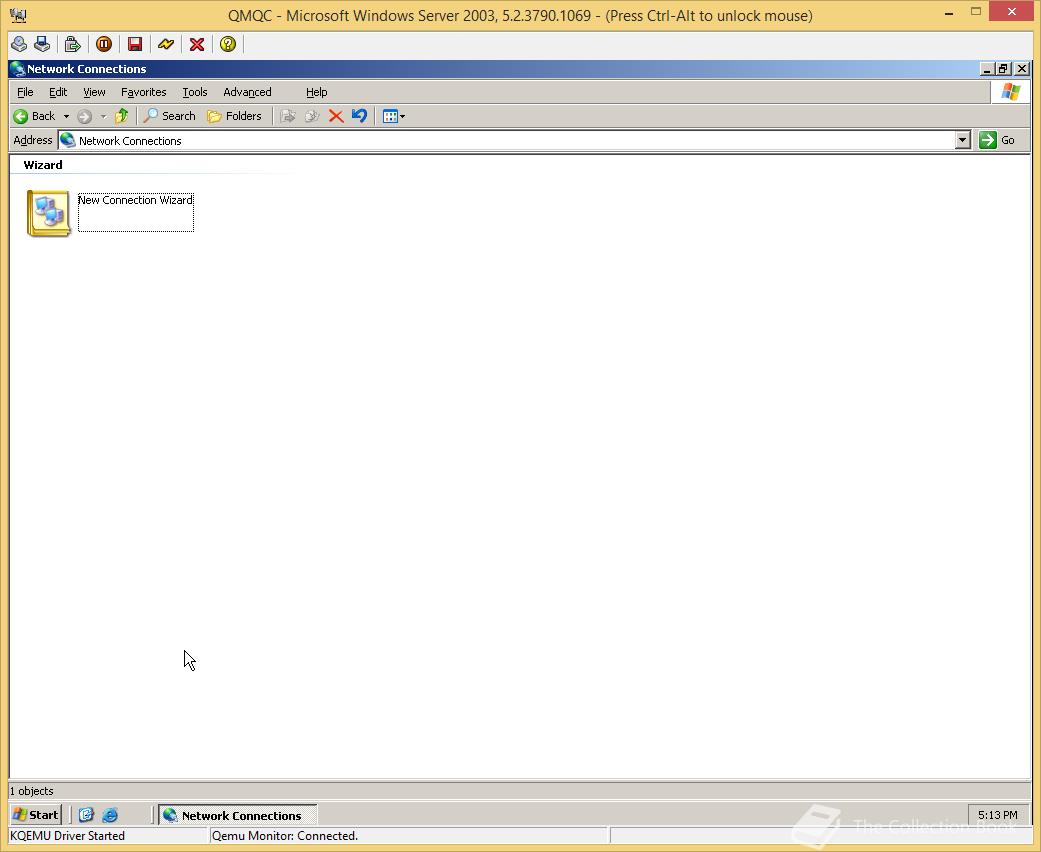Click the 5:13 PM taskbar clock
The width and height of the screenshot is (1041, 852).
coord(997,815)
